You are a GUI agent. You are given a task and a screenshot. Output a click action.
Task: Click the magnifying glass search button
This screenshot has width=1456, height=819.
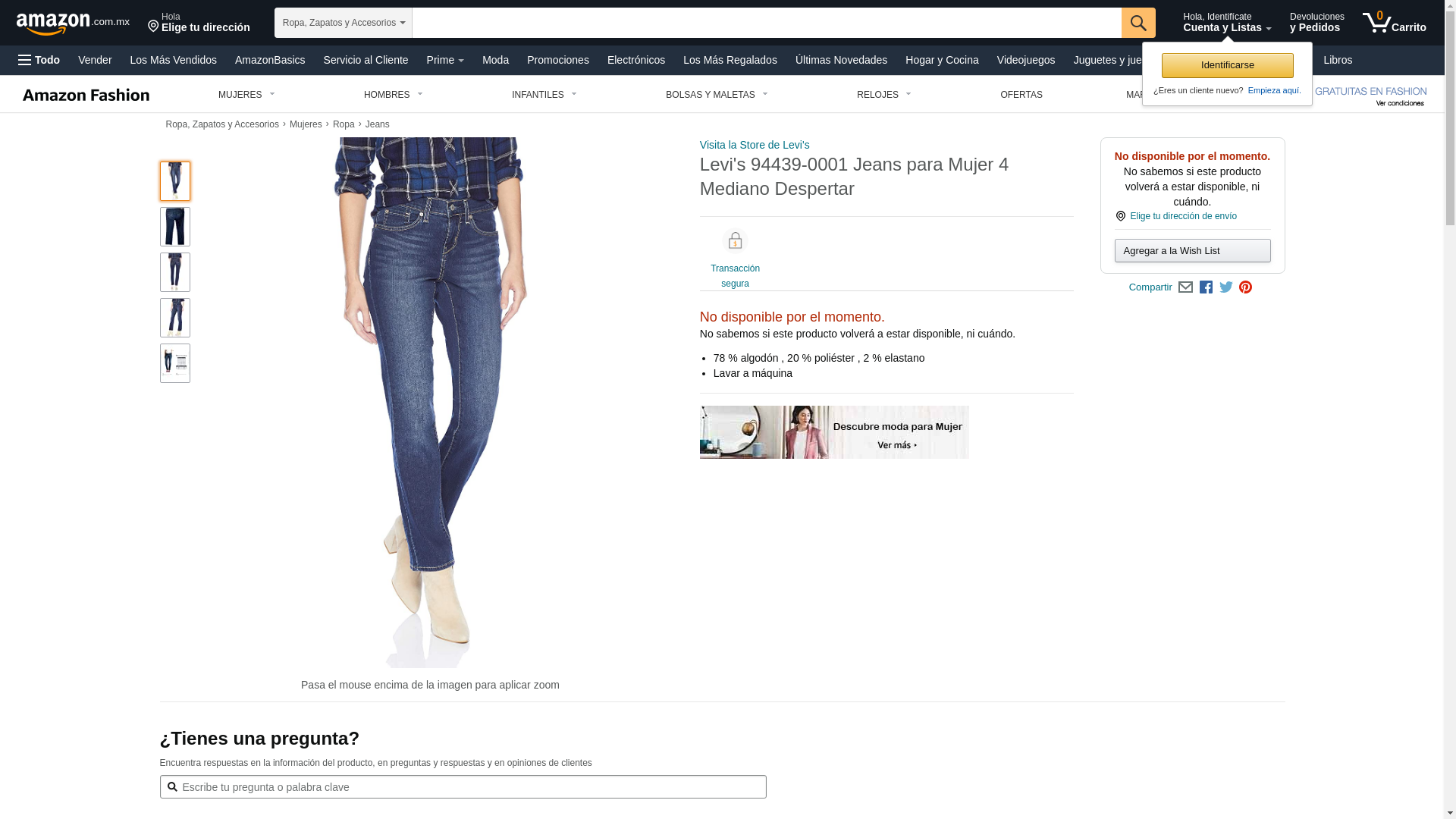pyautogui.click(x=1137, y=23)
